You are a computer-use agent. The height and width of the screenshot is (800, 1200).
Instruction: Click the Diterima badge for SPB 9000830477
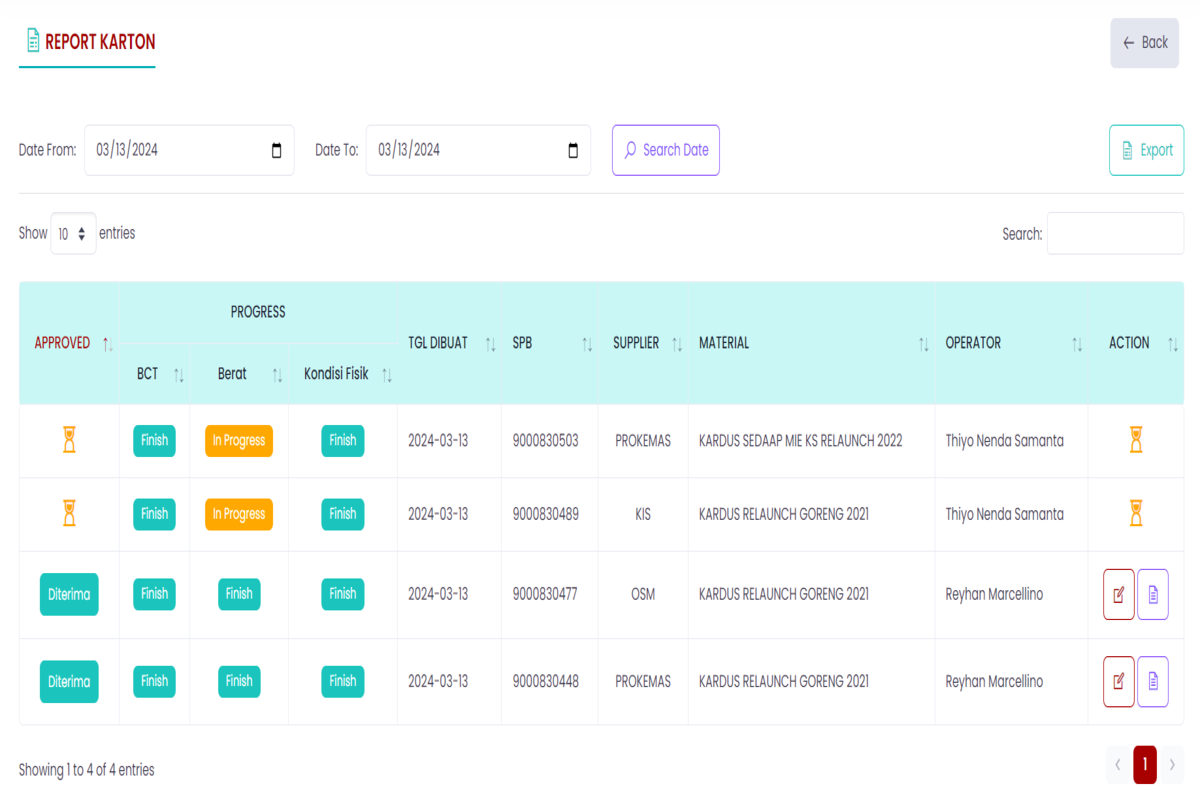[x=69, y=594]
